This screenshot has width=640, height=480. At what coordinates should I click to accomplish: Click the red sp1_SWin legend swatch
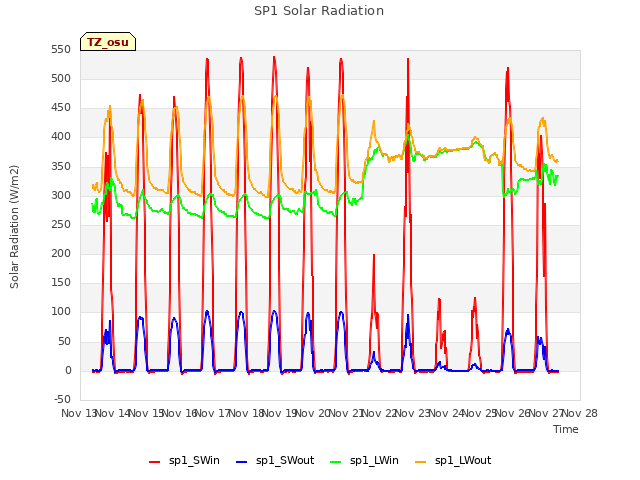click(x=154, y=462)
